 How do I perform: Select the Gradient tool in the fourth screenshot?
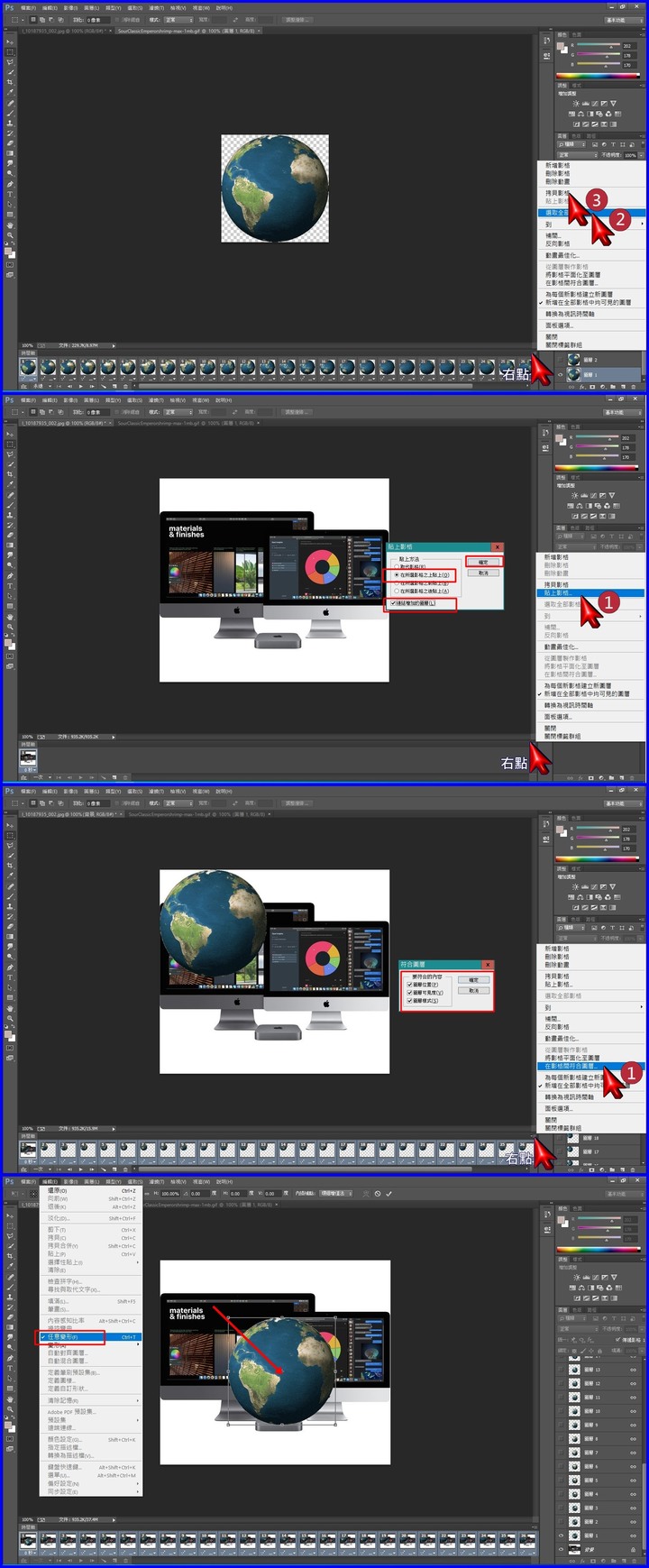[x=10, y=1327]
